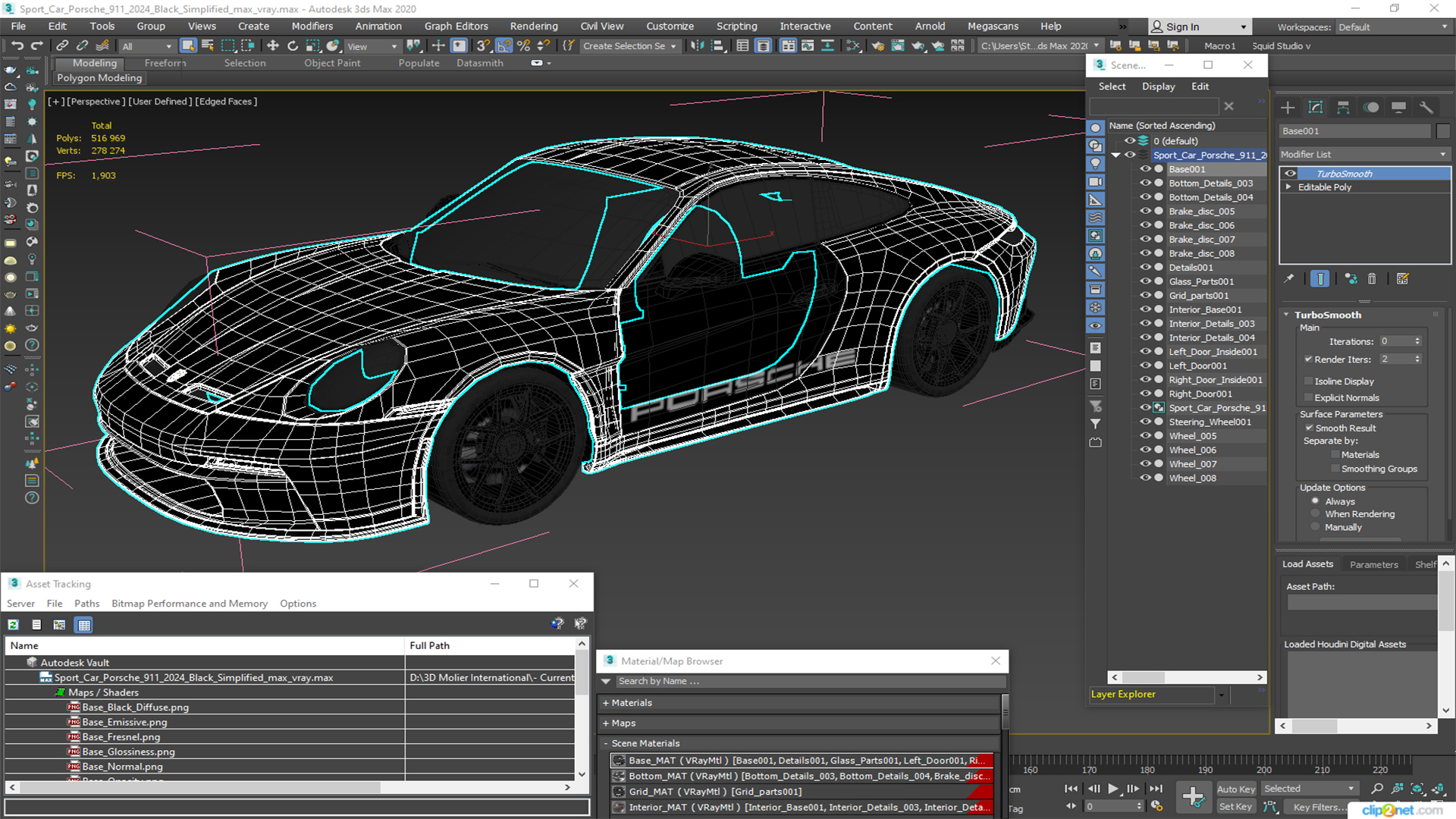
Task: Toggle Display Lights filter in Scene Explorer
Action: 1096,164
